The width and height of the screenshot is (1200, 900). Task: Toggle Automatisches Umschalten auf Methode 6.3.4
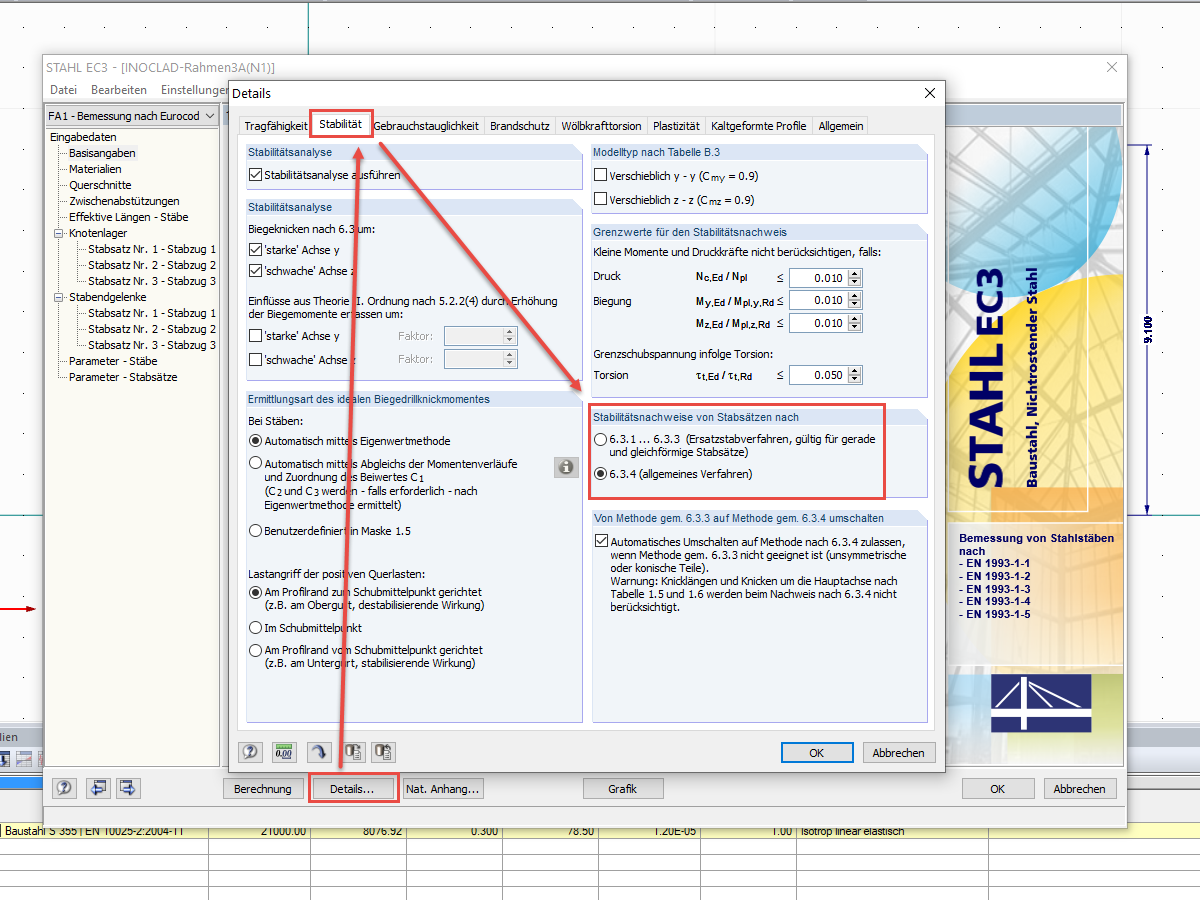(601, 541)
